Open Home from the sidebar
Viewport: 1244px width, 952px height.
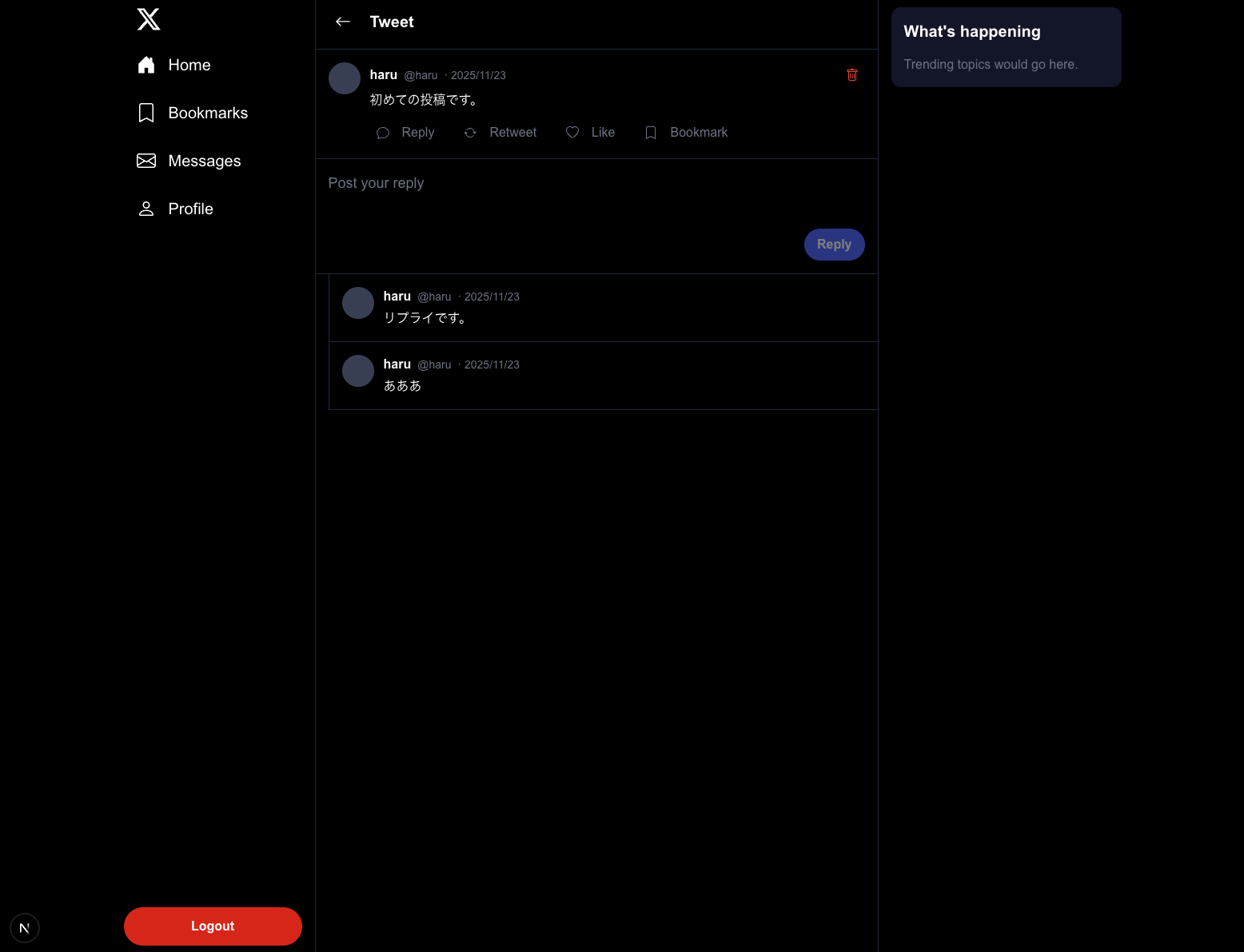coord(173,65)
